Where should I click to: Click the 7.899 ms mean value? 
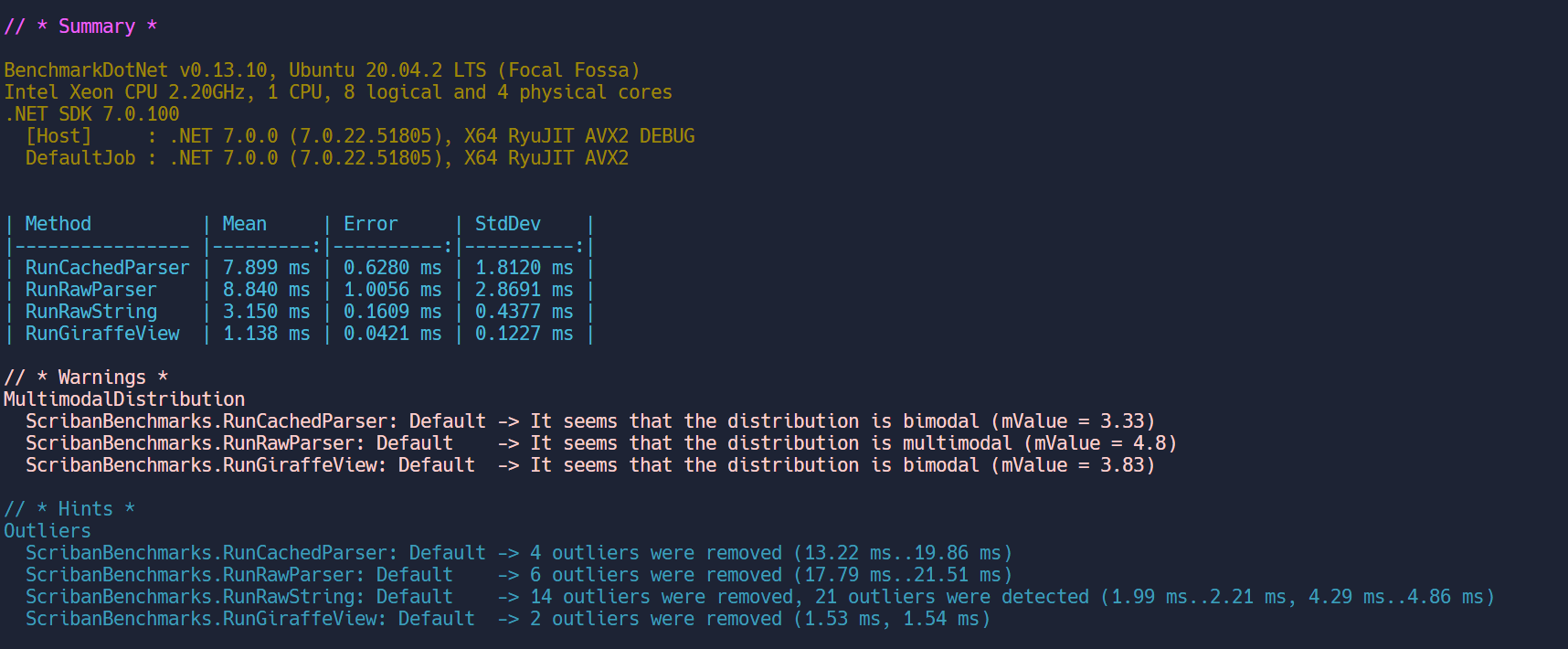click(x=266, y=268)
